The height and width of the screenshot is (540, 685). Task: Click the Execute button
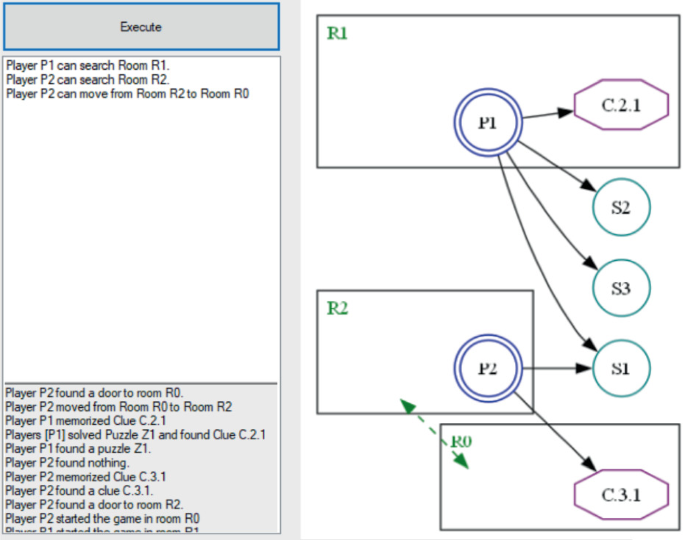click(141, 27)
